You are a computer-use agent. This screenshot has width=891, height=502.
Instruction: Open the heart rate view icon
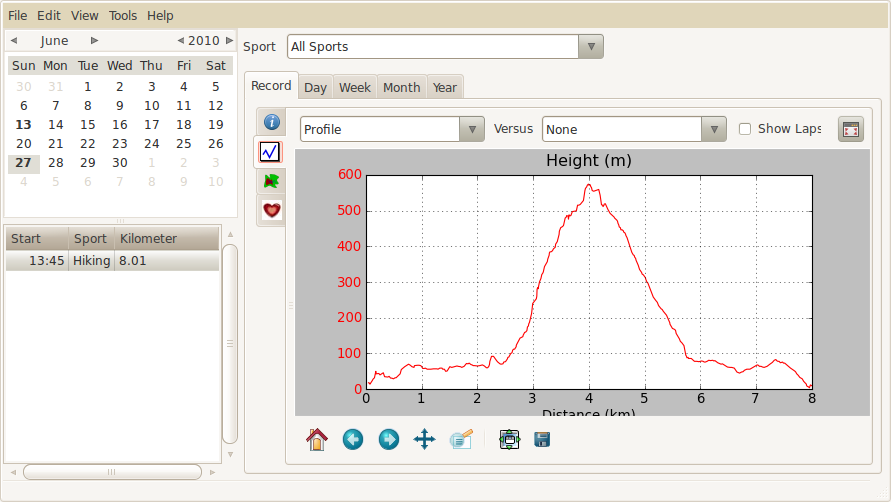point(270,210)
